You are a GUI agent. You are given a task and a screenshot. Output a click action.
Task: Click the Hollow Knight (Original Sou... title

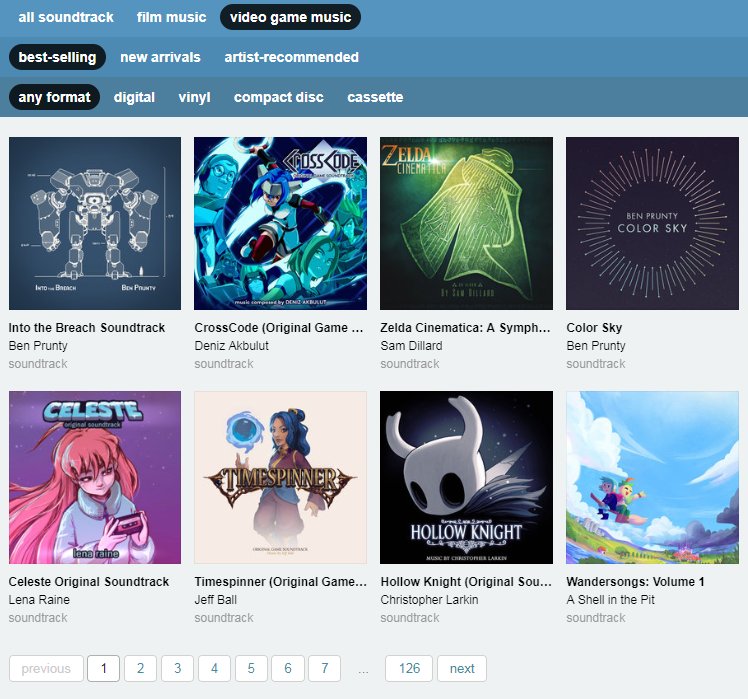pyautogui.click(x=466, y=582)
